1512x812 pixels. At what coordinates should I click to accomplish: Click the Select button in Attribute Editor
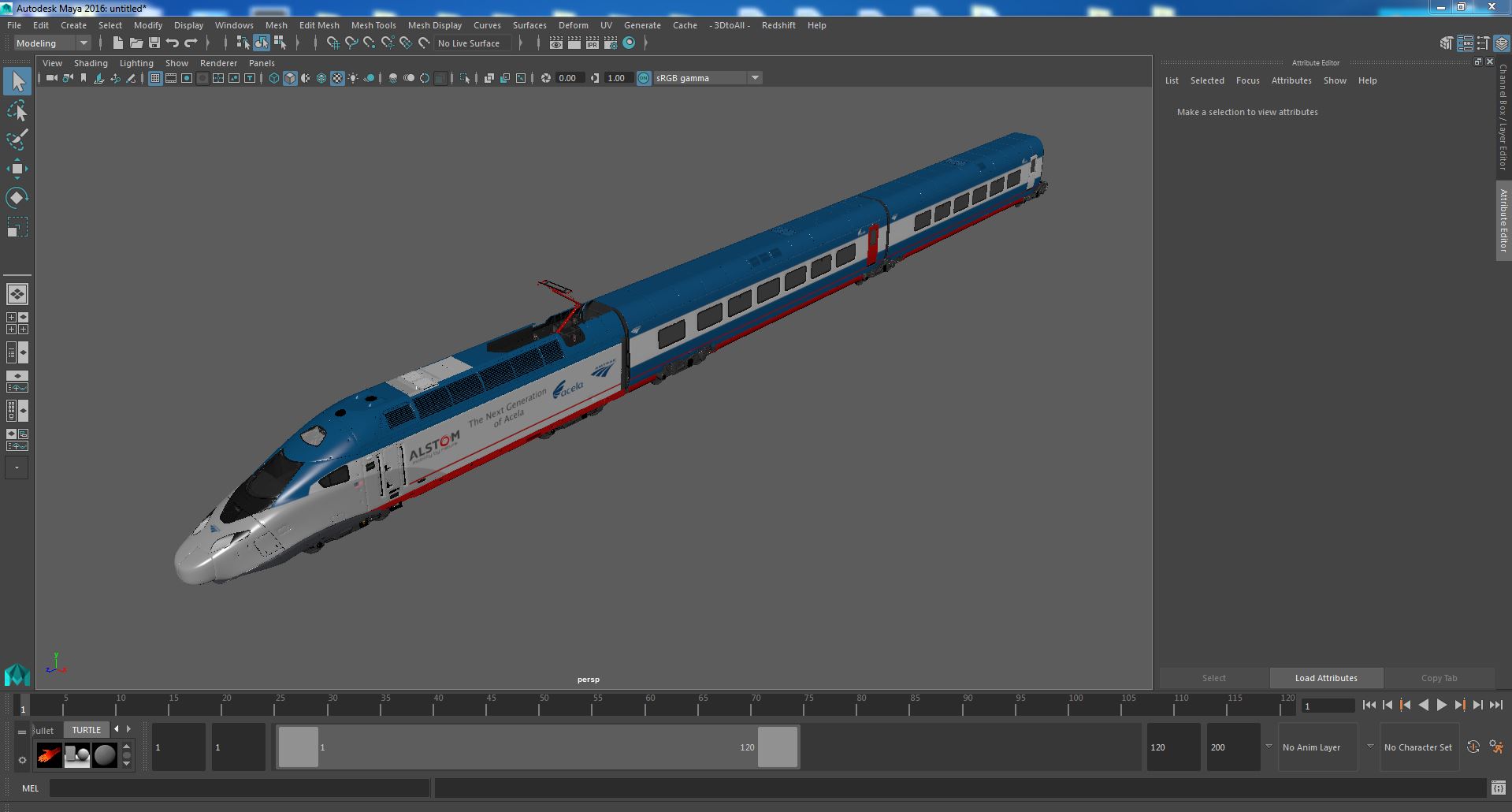click(x=1213, y=678)
